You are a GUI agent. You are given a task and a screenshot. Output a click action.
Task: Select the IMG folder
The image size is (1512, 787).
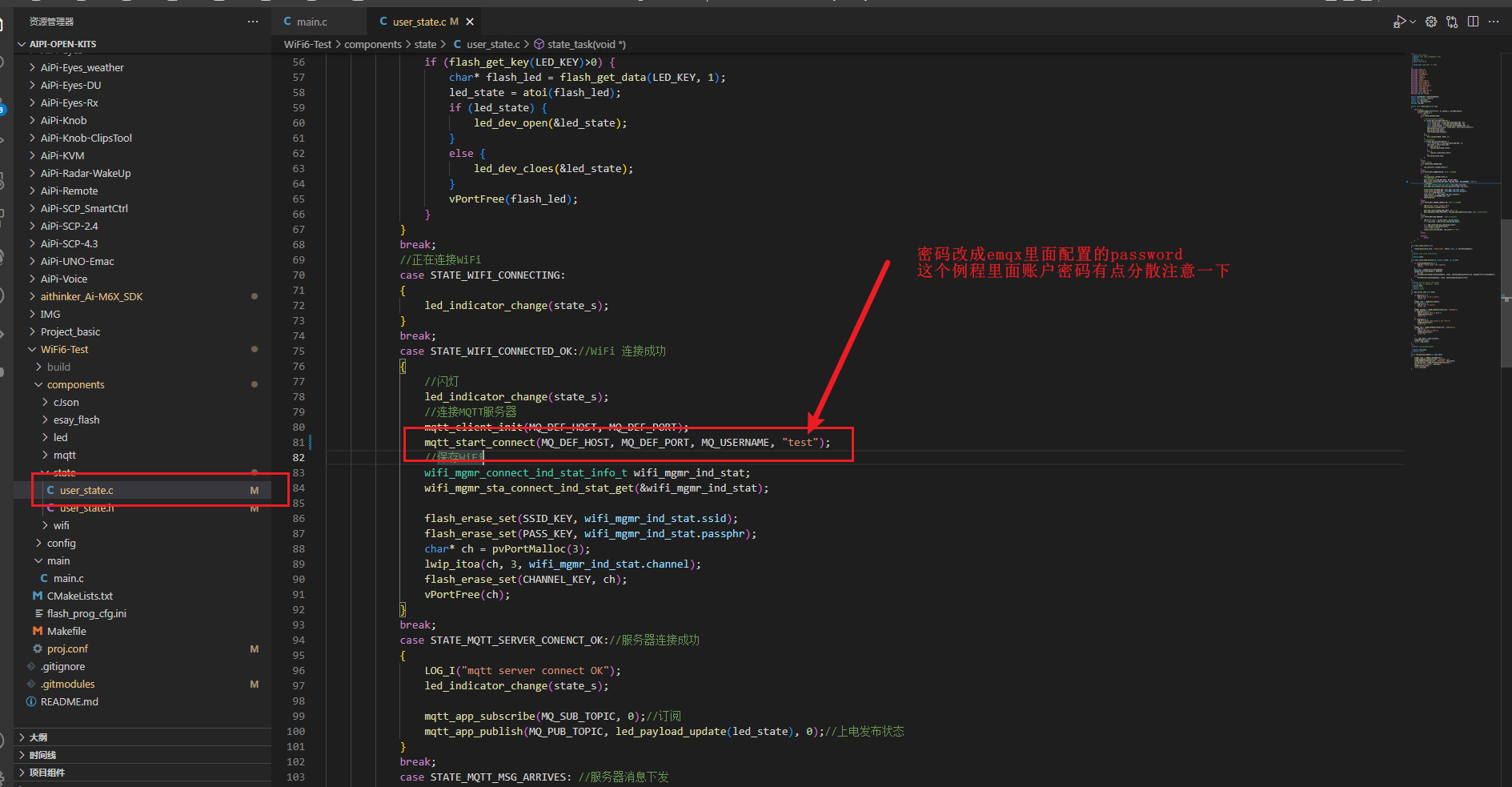pyautogui.click(x=144, y=314)
